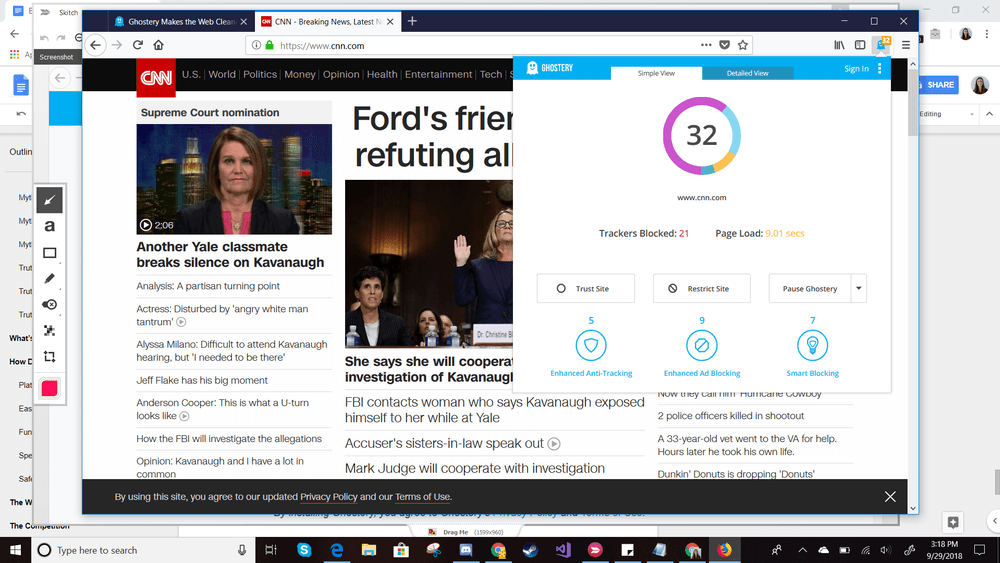Image resolution: width=1000 pixels, height=563 pixels.
Task: Click the Trust Site button
Action: [585, 289]
